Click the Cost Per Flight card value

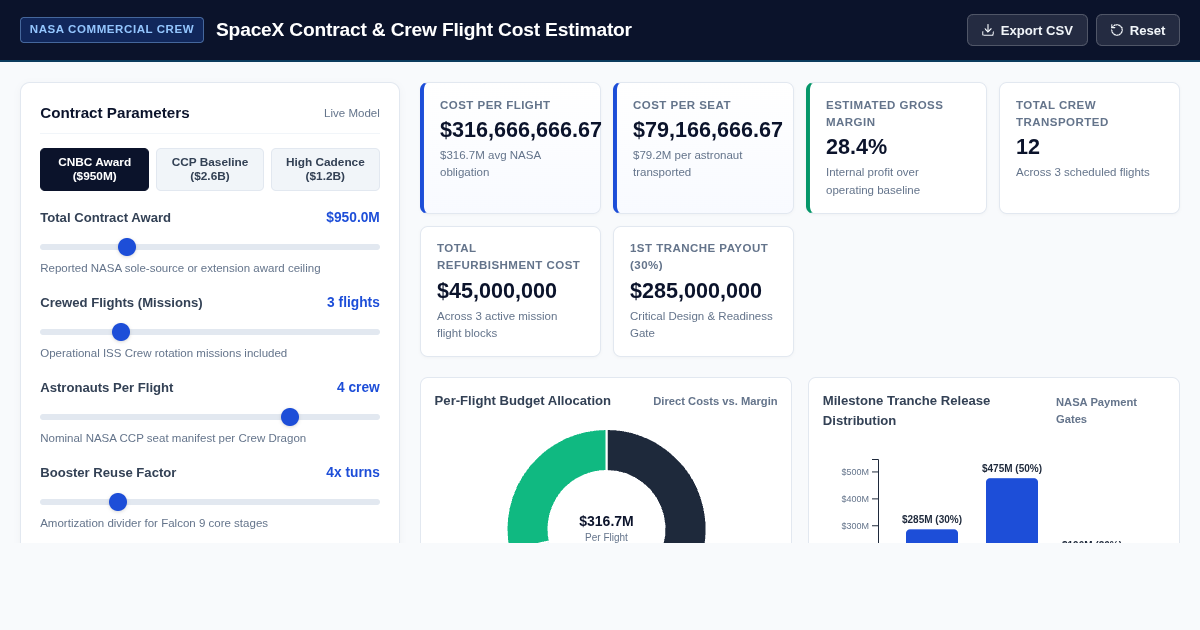coord(520,130)
